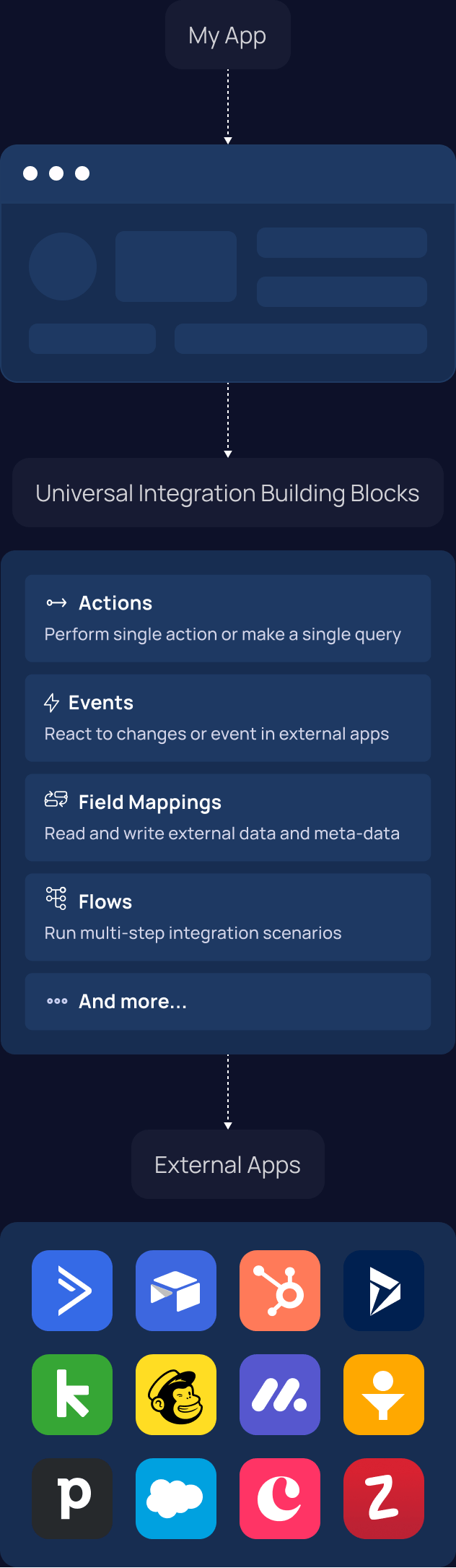Open the Actions building block card

[228, 618]
